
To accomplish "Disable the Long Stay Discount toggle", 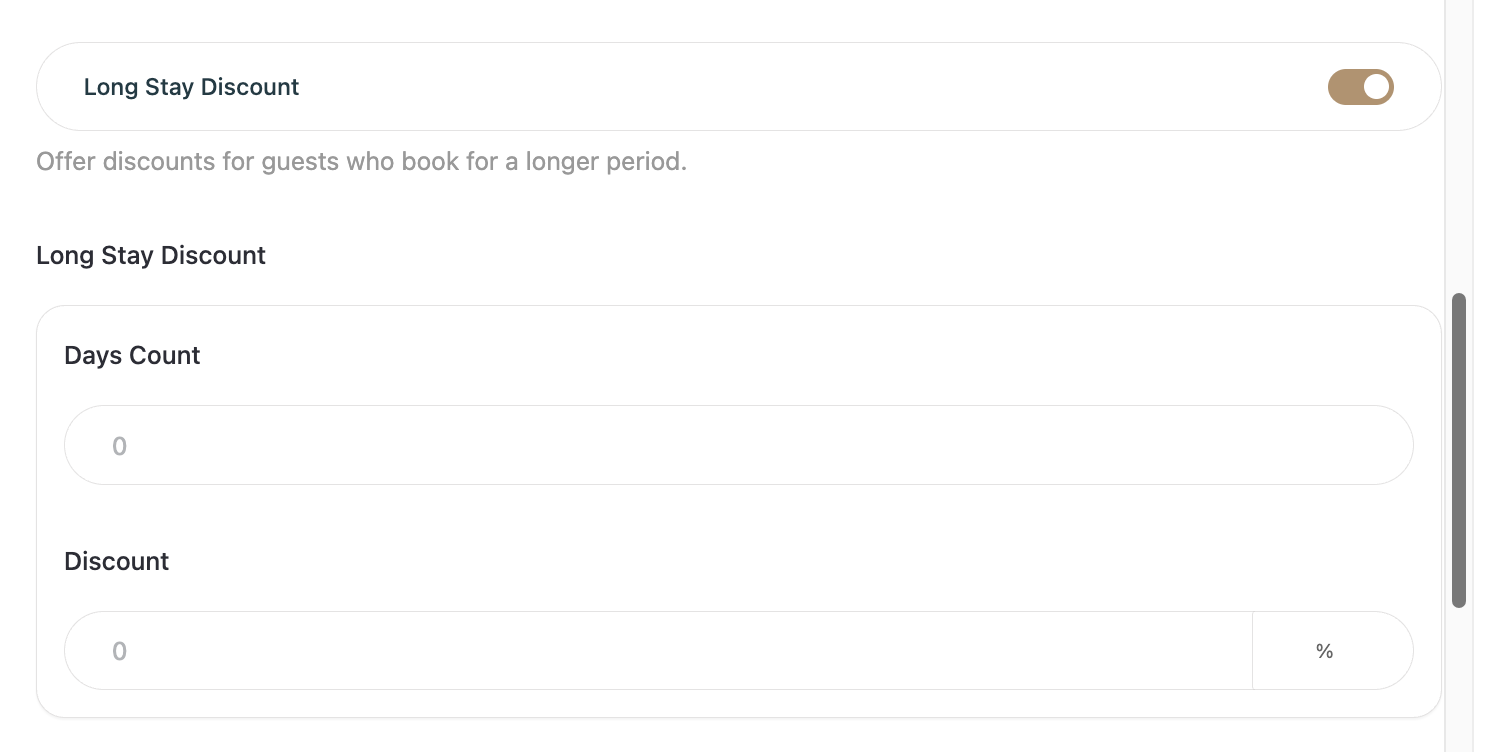I will (x=1360, y=87).
